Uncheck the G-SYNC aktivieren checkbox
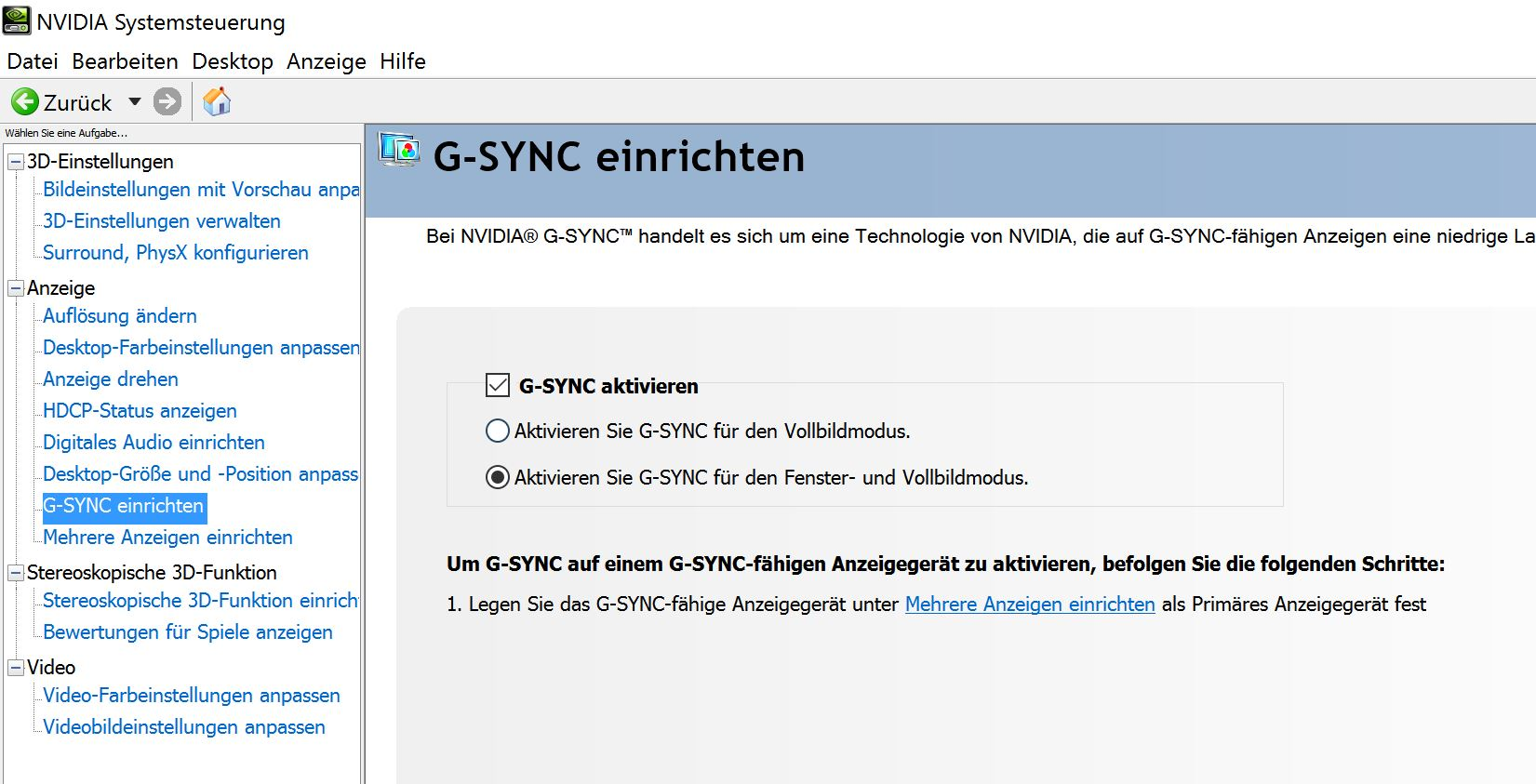The width and height of the screenshot is (1536, 784). [498, 385]
